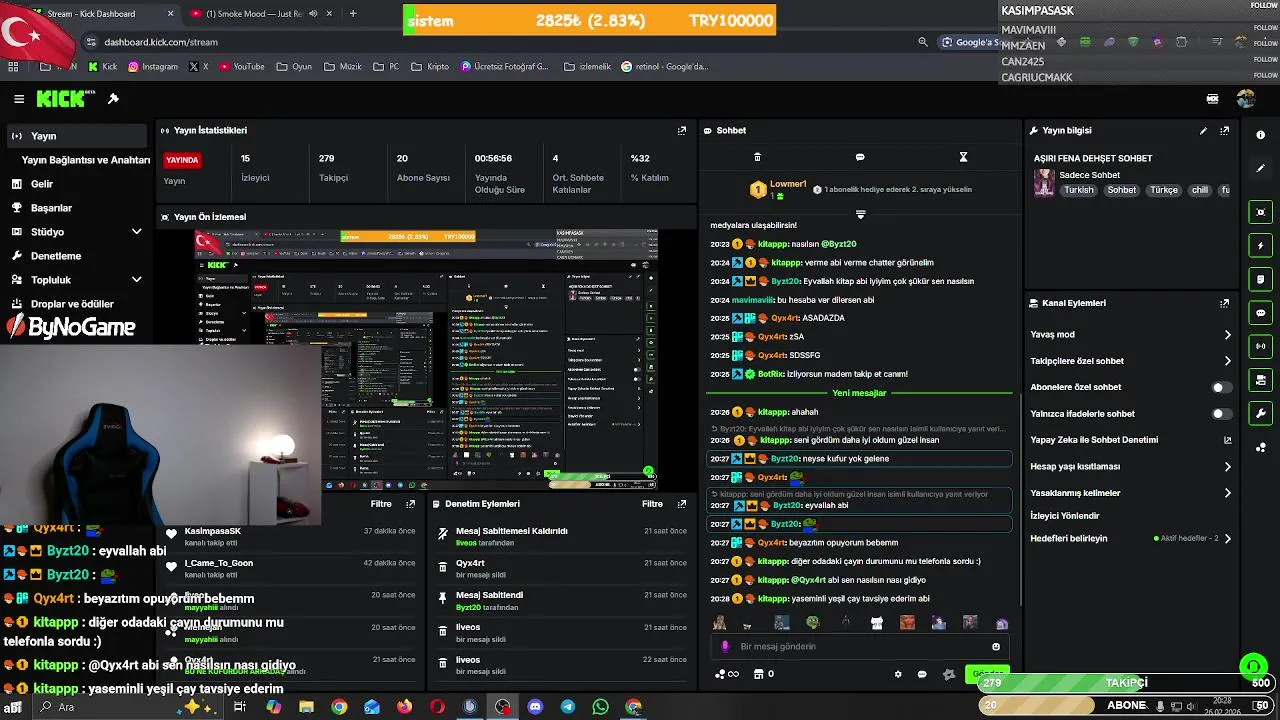Click the broadcast signal sidebar icon
Image resolution: width=1280 pixels, height=720 pixels.
pyautogui.click(x=1260, y=346)
